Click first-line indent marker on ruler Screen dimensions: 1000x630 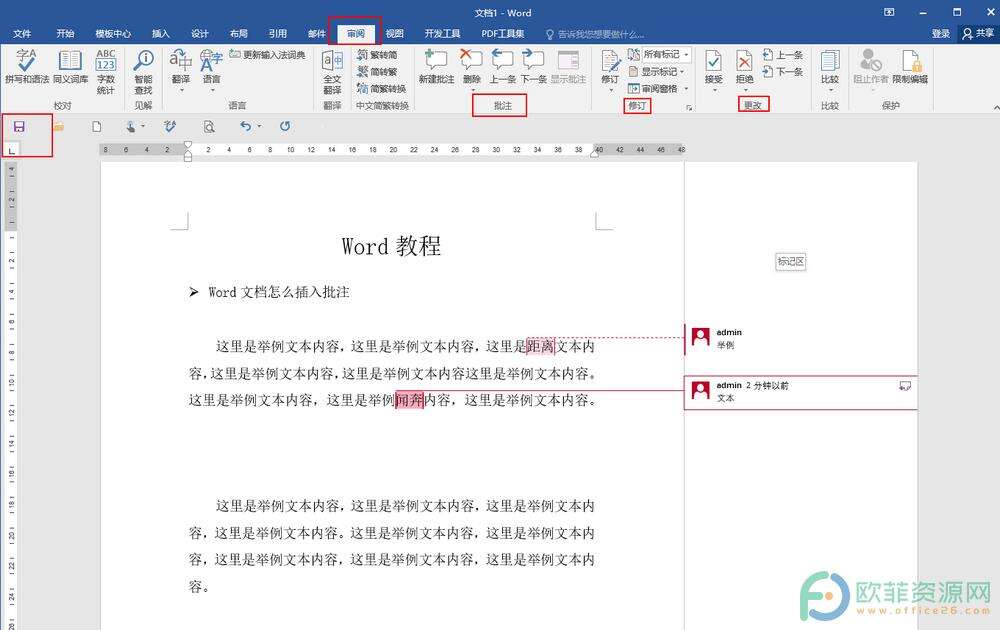tap(188, 145)
